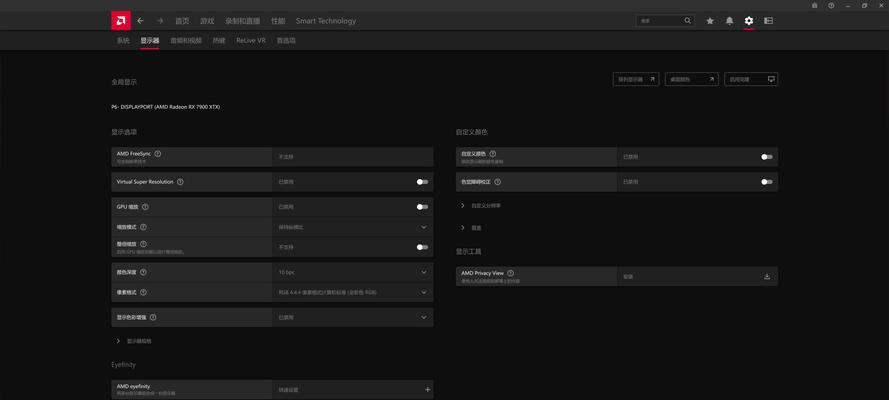Show help for AMD Privacy View

point(510,273)
